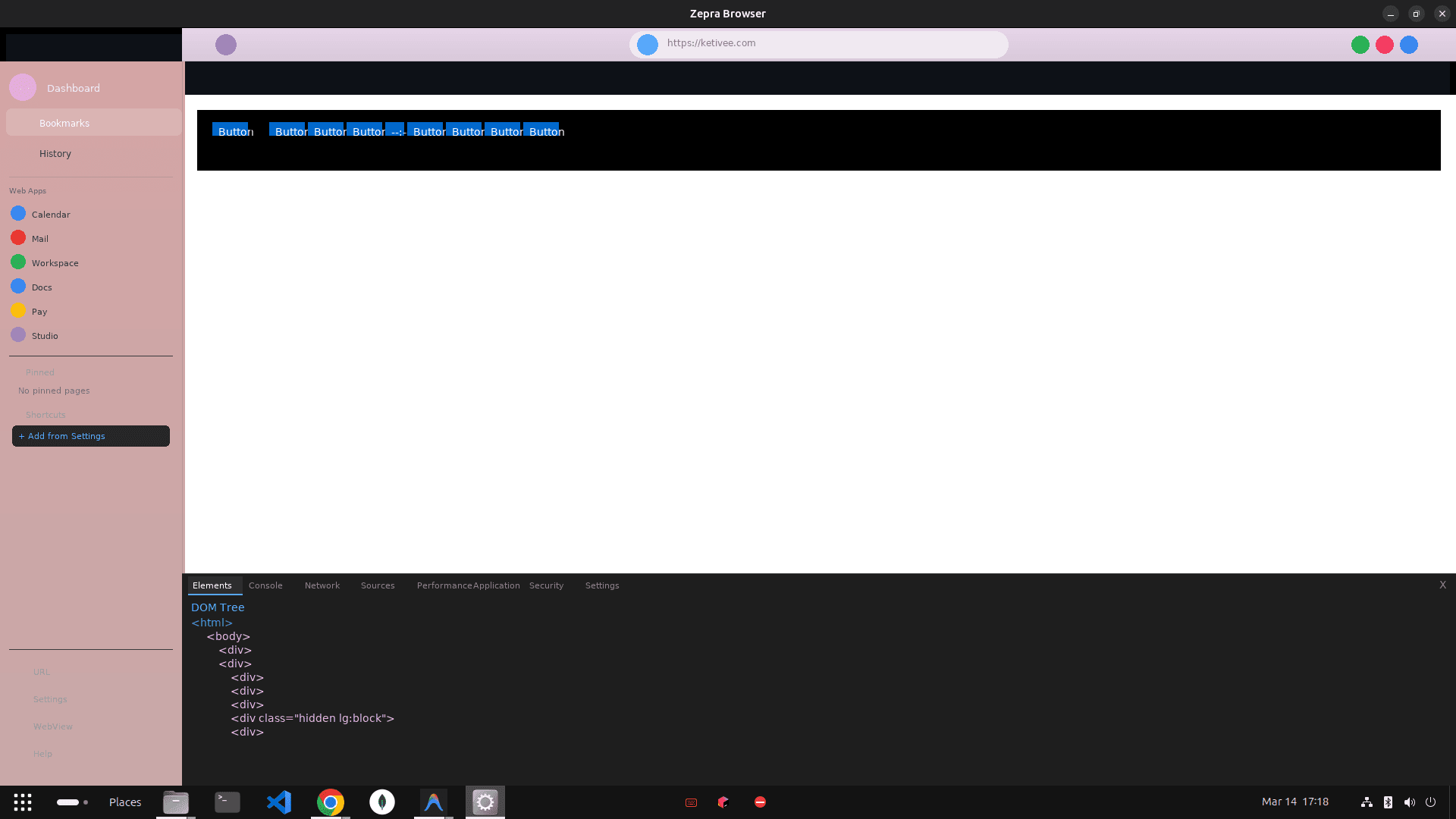
Task: Click the Add from Settings button
Action: [90, 436]
